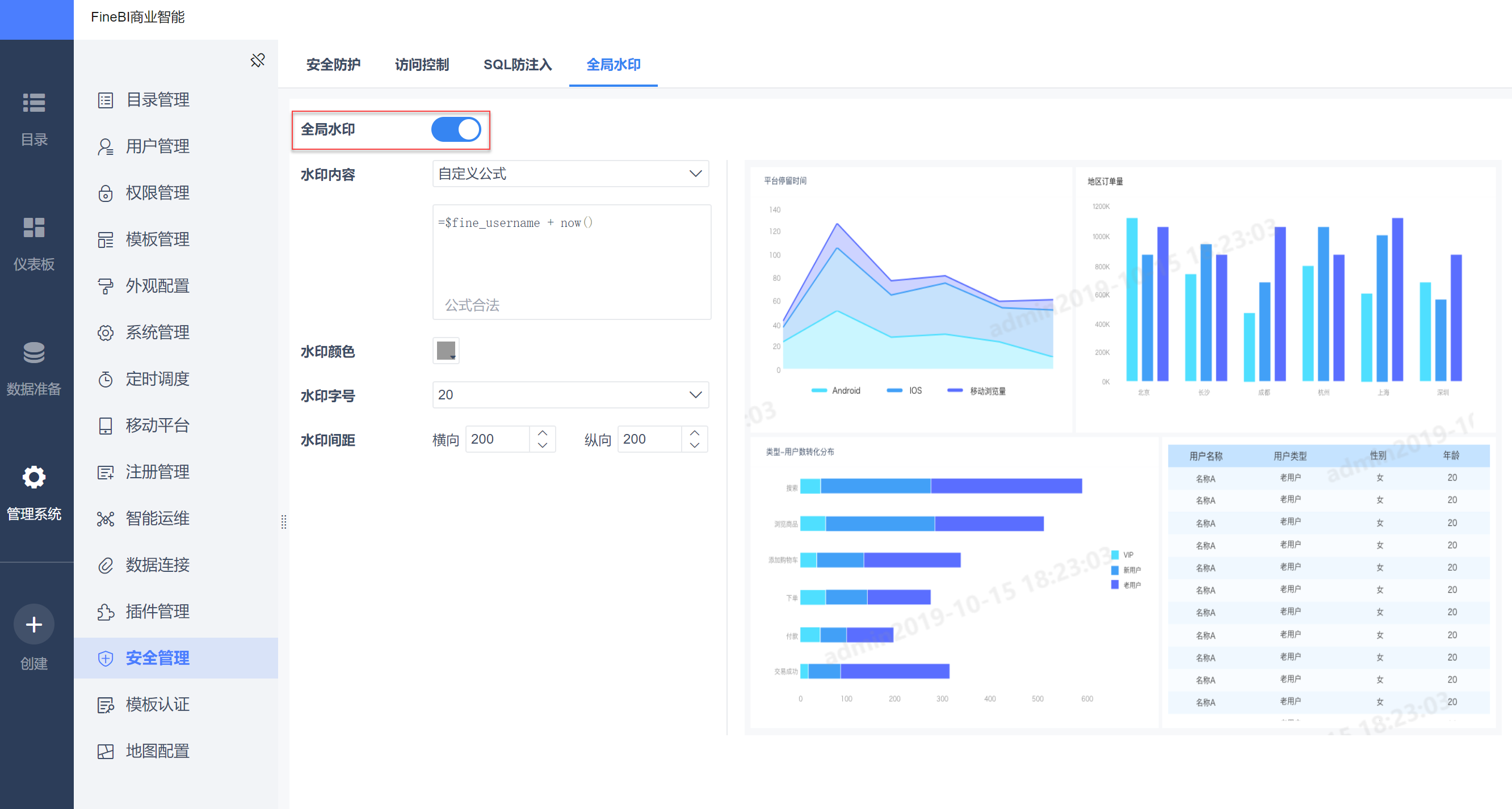
Task: Increase horizontal (横向) watermark spacing with up arrow
Action: pyautogui.click(x=543, y=433)
